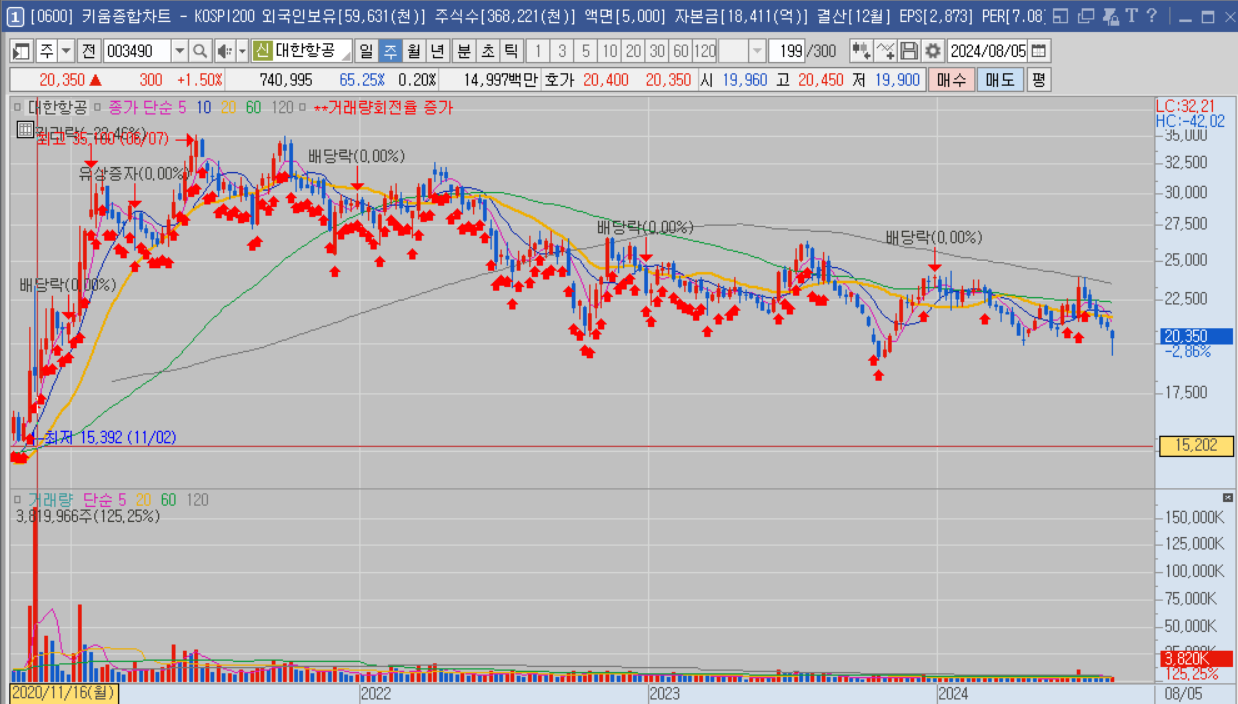Click the stock code 003490 field

click(136, 52)
